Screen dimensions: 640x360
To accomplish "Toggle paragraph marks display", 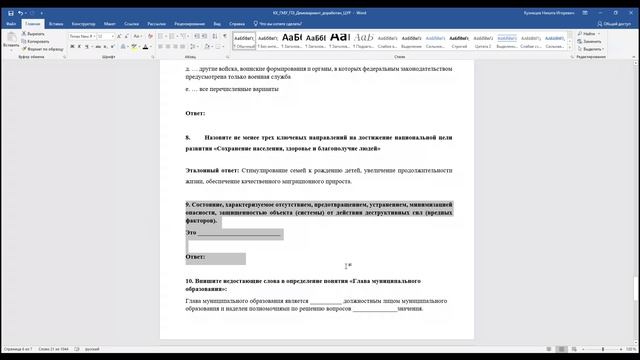I will coord(224,36).
